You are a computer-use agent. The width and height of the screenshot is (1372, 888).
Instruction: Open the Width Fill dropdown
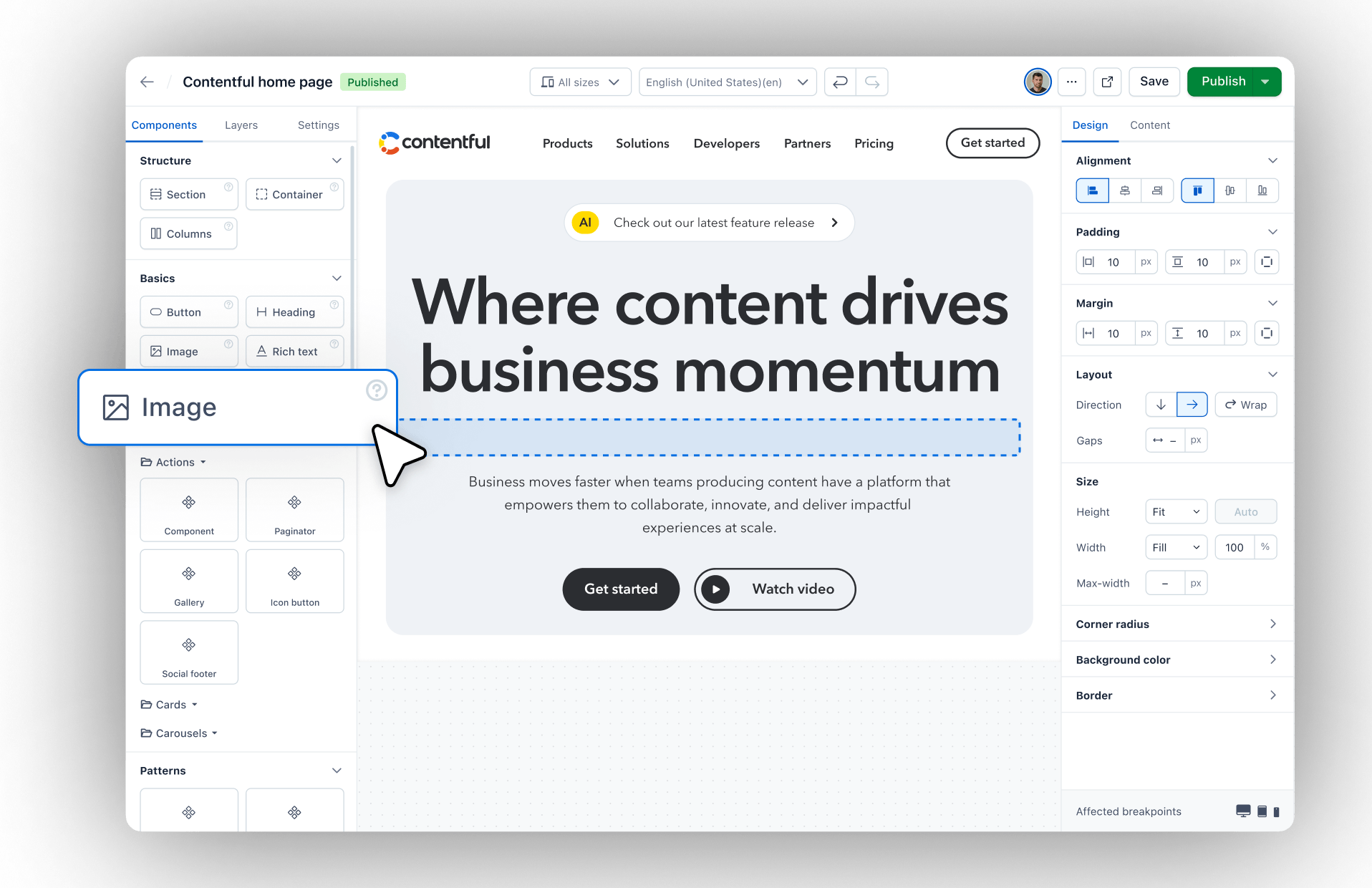click(1177, 547)
